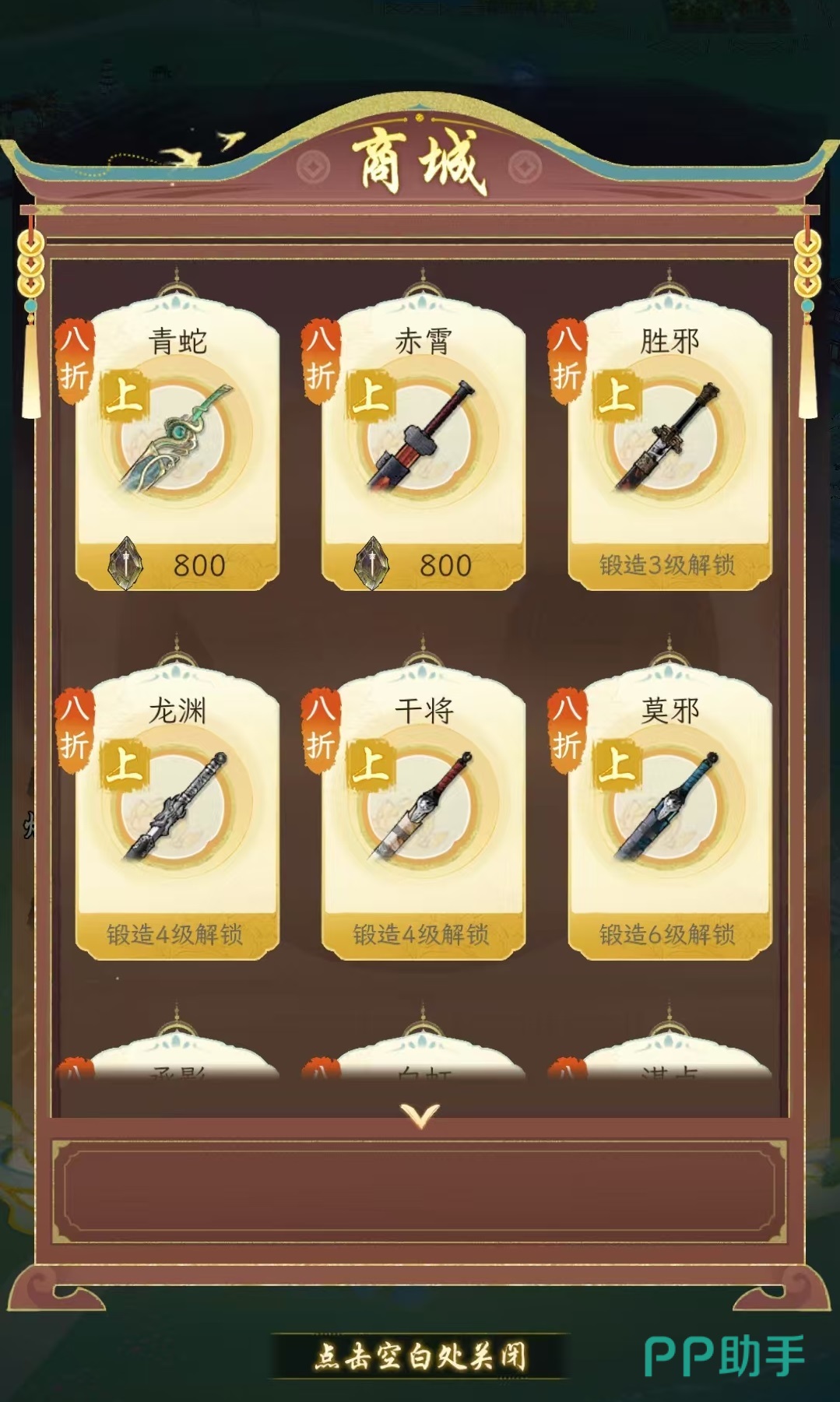This screenshot has width=840, height=1402.
Task: Click the currency gem icon on 赤霄 card
Action: tap(371, 563)
